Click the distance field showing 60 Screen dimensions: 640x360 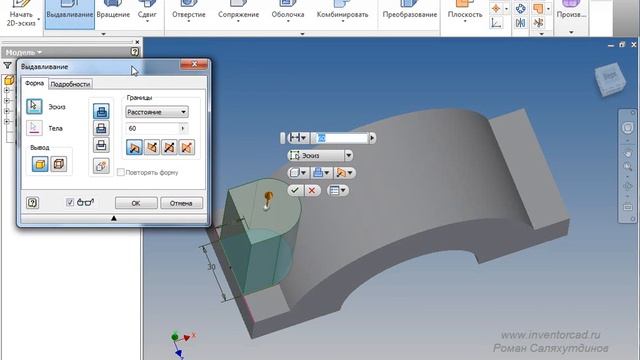click(152, 128)
